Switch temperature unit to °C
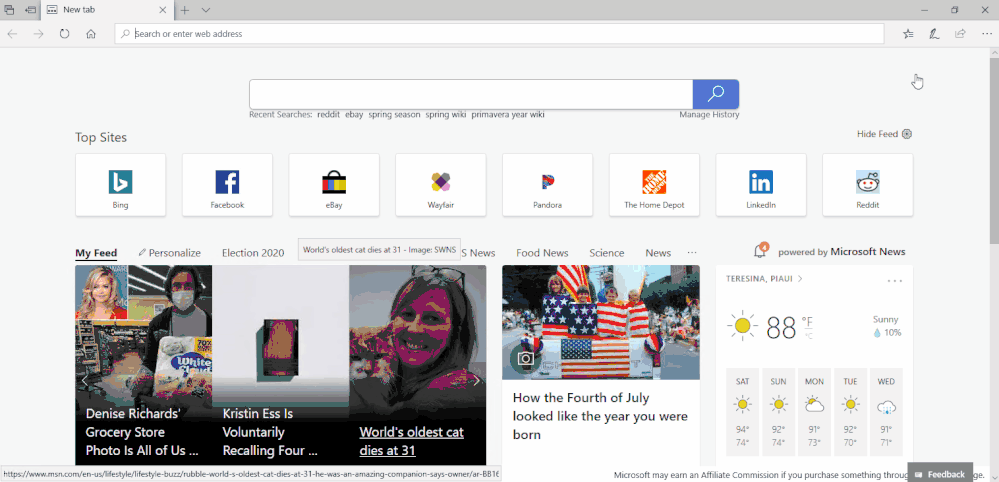Screen dimensions: 999x482 (x=808, y=336)
